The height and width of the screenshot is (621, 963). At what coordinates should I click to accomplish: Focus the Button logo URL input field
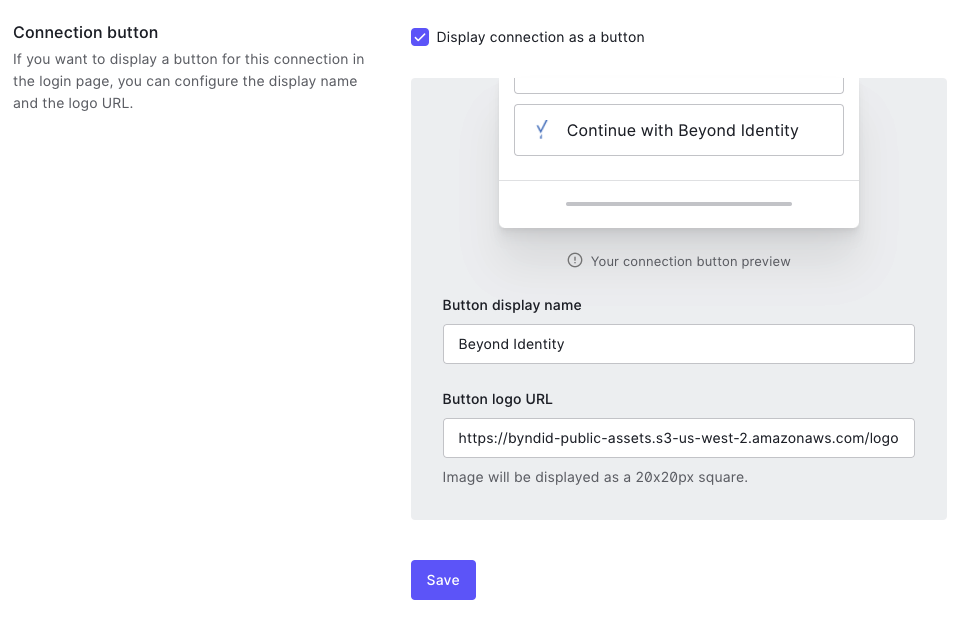(x=679, y=438)
